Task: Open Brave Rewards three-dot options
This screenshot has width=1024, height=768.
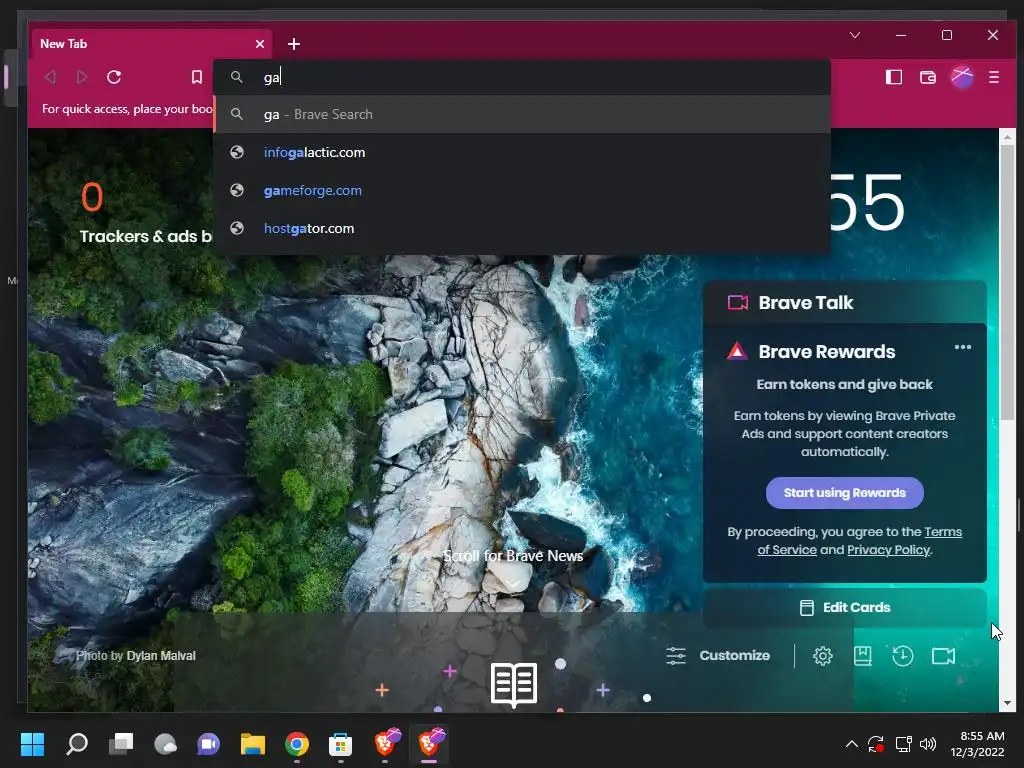Action: (x=963, y=347)
